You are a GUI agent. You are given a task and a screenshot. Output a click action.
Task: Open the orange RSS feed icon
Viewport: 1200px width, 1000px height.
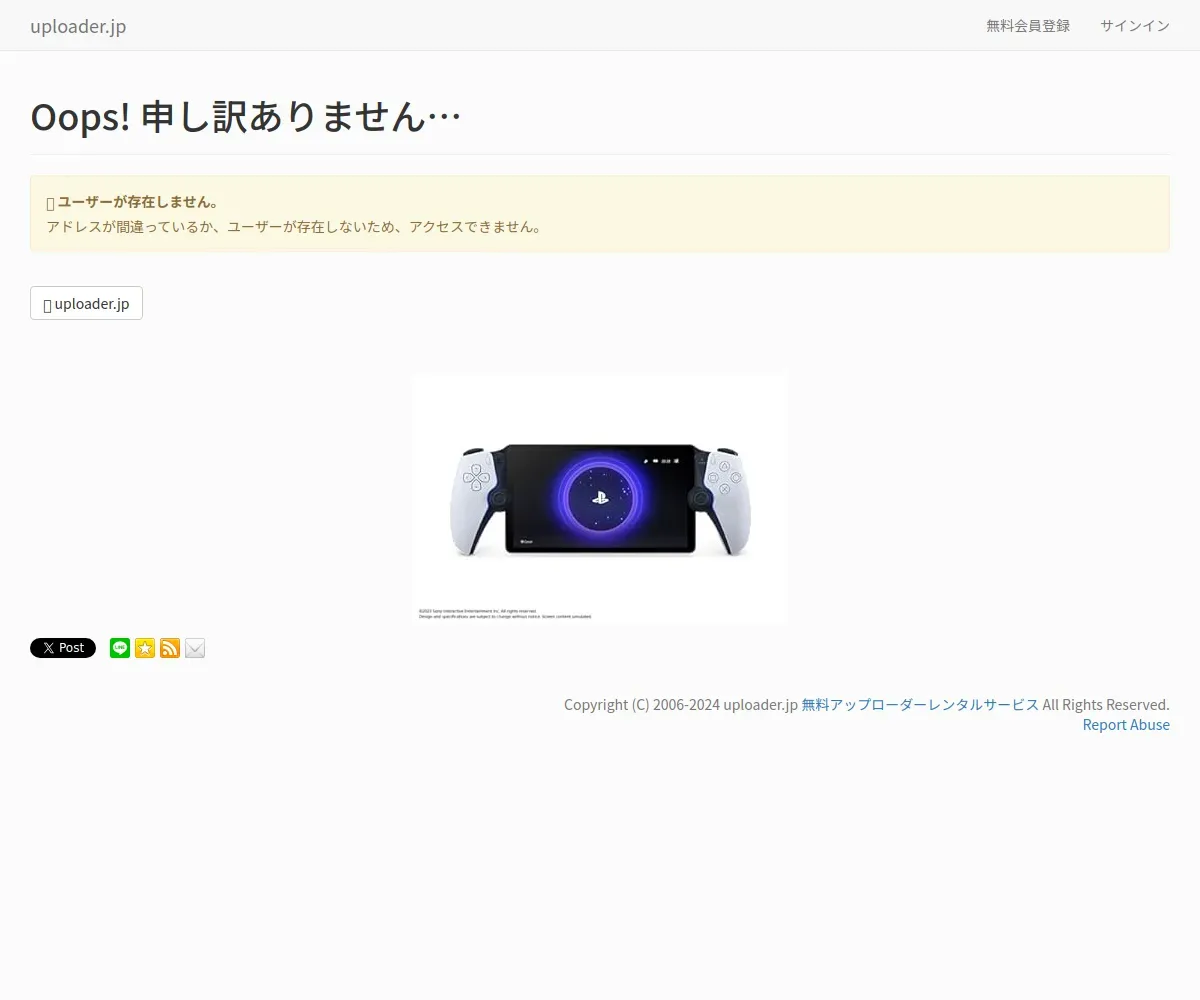pyautogui.click(x=170, y=648)
